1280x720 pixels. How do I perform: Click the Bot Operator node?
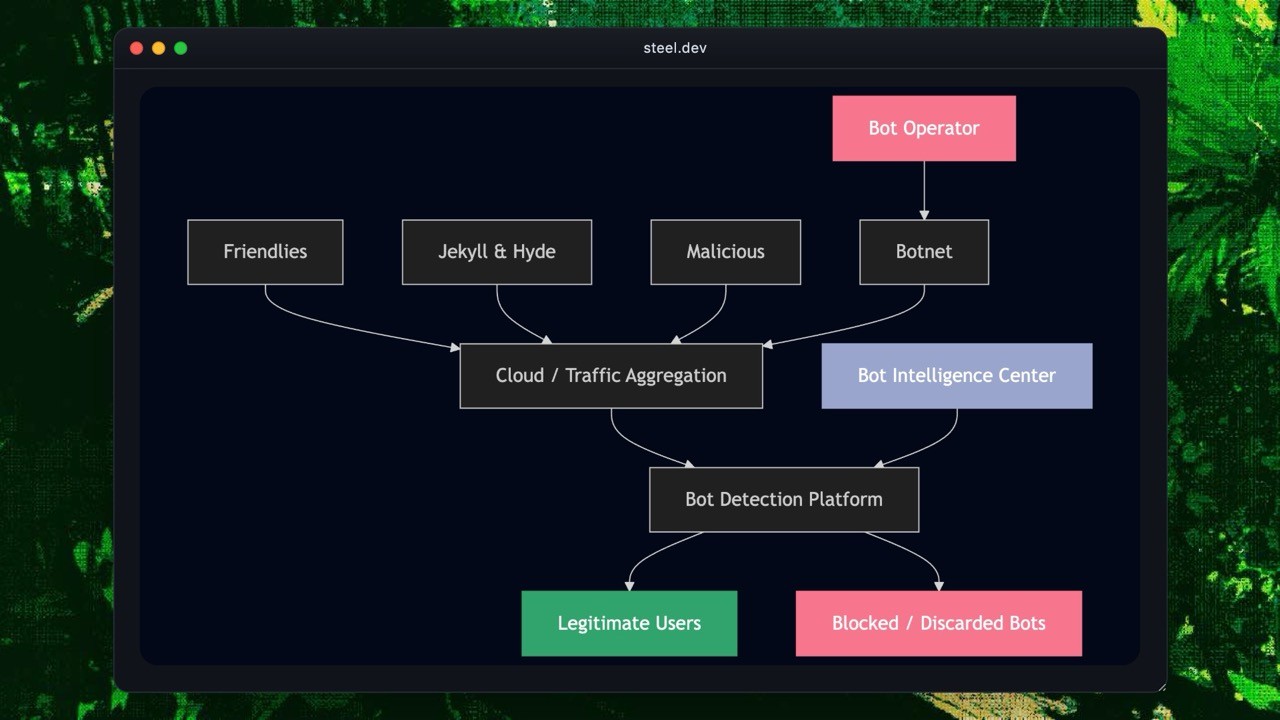(x=923, y=128)
